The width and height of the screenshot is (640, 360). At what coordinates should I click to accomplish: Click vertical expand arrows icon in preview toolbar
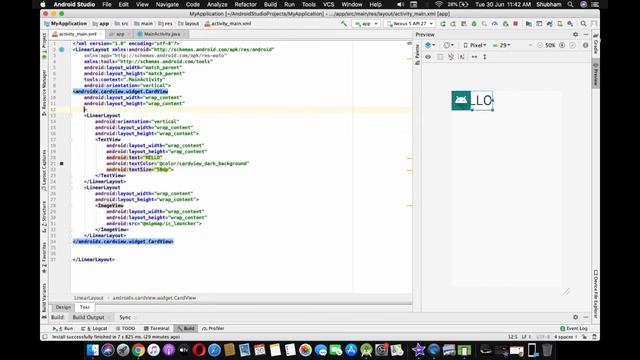[485, 57]
